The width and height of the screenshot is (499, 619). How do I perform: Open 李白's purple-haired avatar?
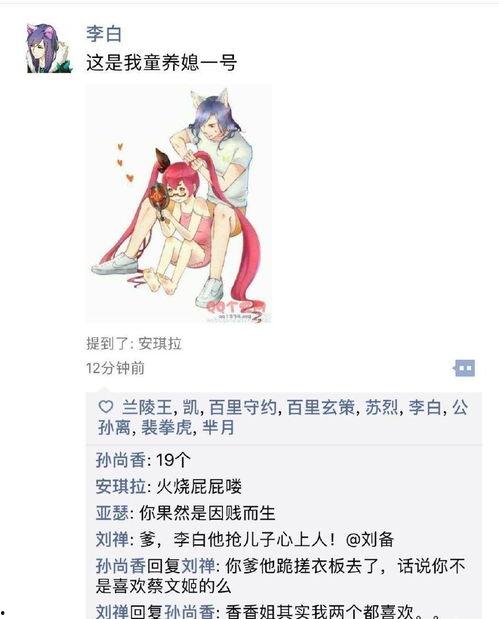[49, 49]
